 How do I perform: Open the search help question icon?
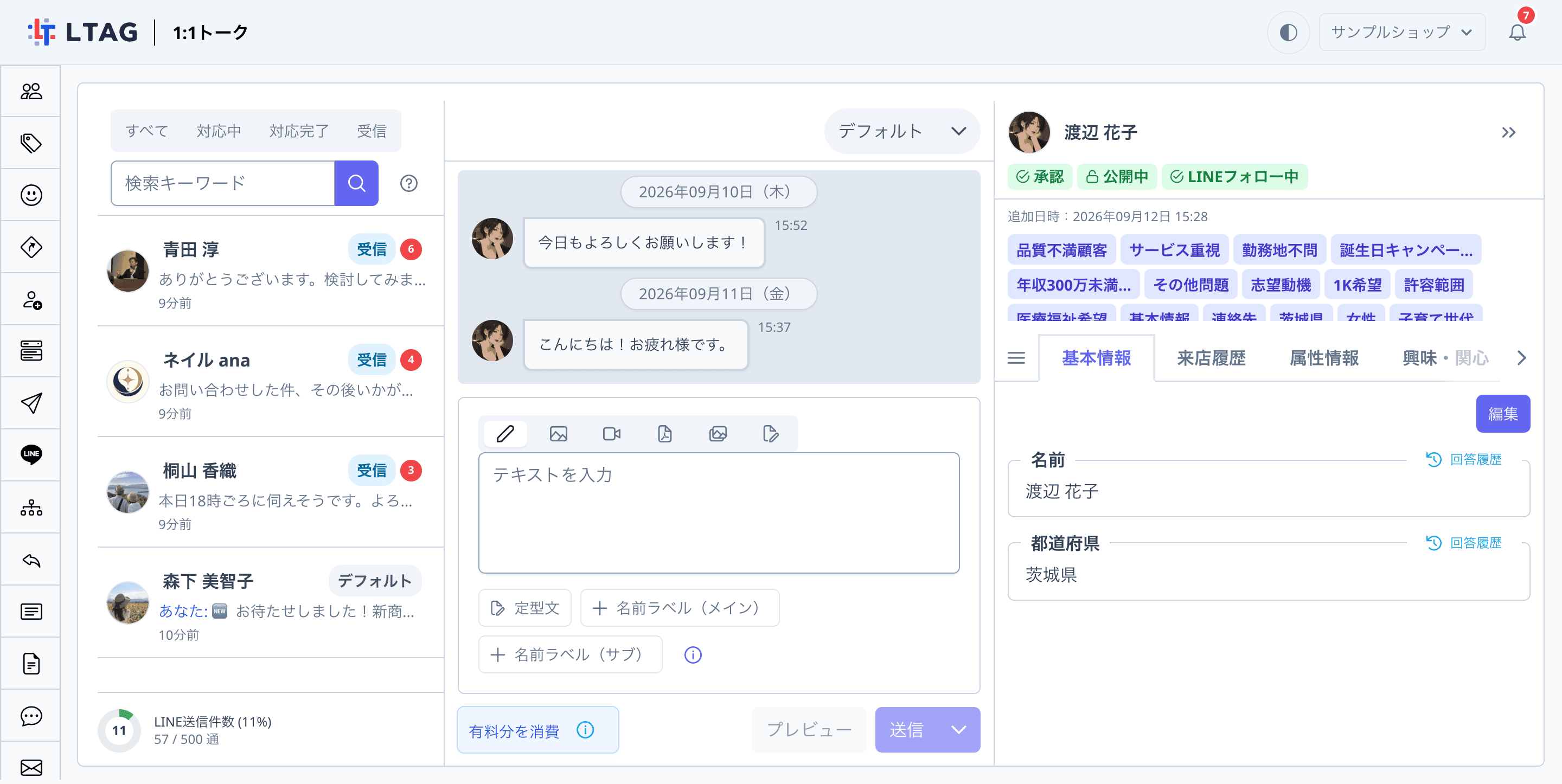(x=409, y=183)
